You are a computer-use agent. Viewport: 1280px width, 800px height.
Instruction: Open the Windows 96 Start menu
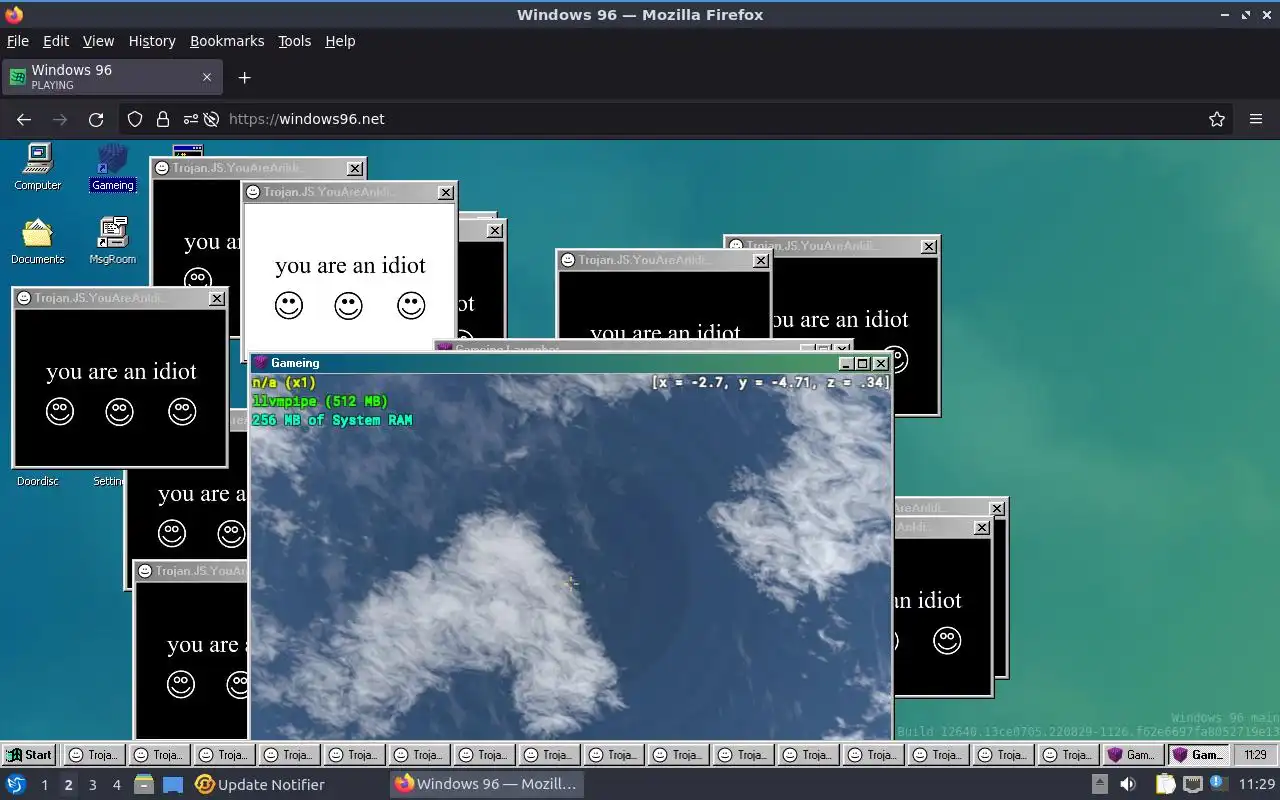click(29, 755)
